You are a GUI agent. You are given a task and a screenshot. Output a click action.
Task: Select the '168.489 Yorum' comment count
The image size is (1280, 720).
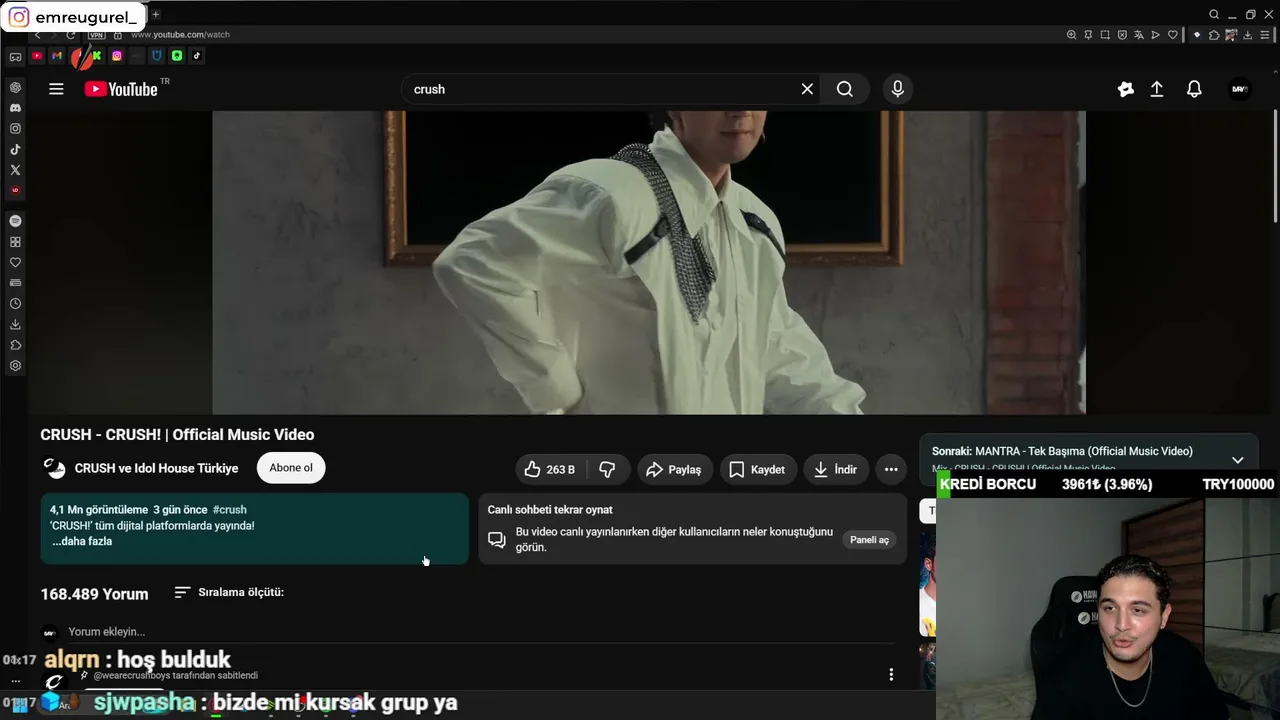pos(94,594)
